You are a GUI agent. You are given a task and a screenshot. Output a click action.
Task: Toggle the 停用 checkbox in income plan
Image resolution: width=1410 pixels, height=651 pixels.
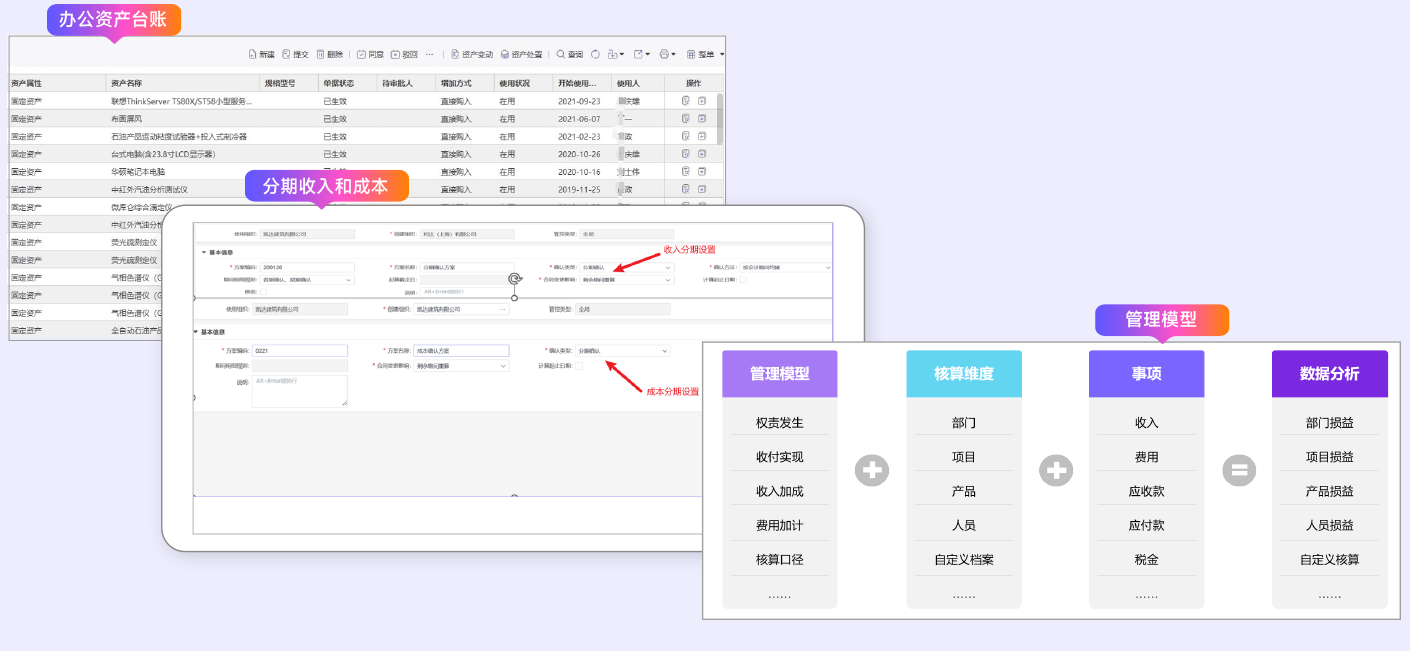pos(263,292)
